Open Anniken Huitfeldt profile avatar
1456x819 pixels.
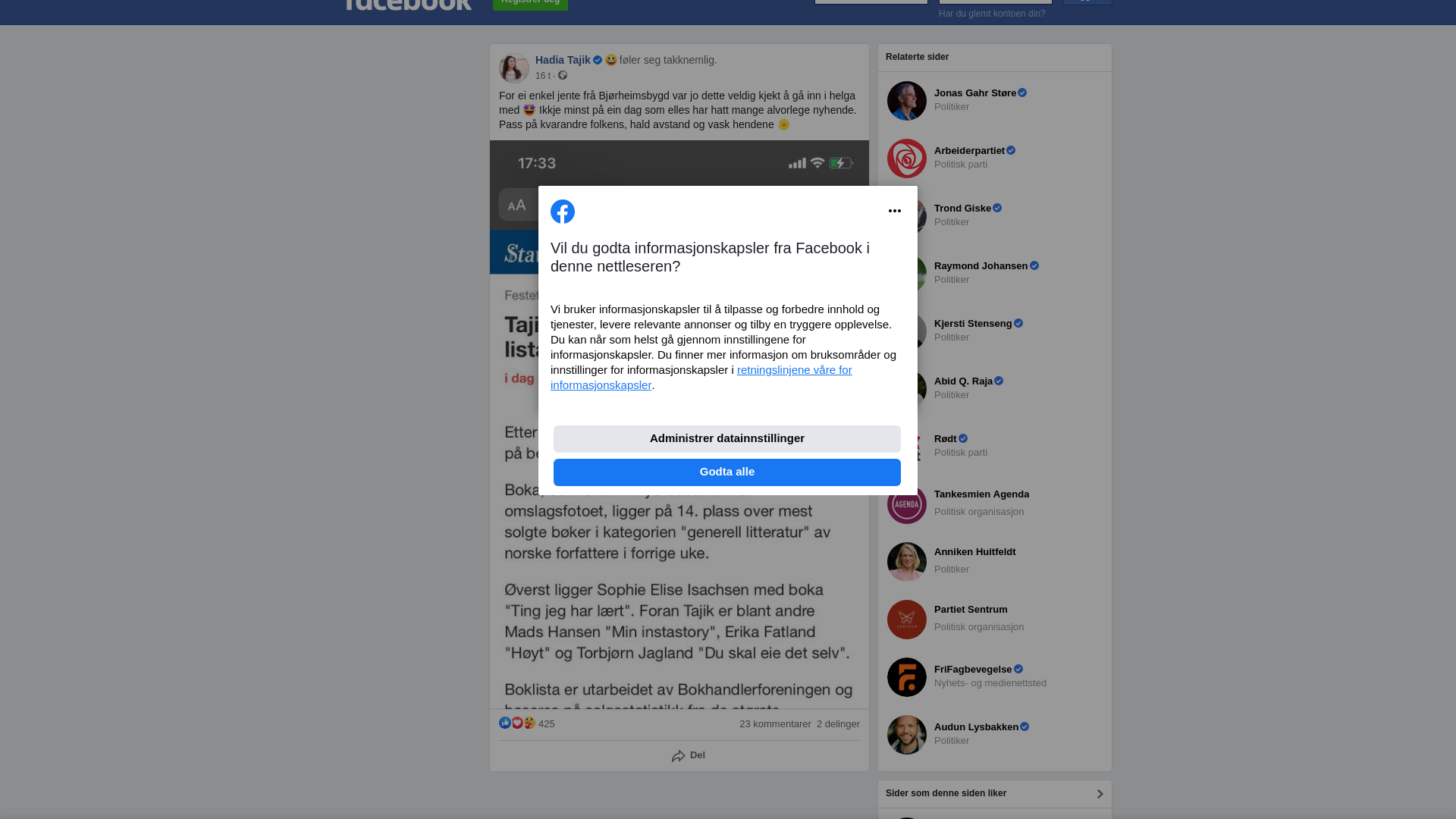pyautogui.click(x=907, y=562)
